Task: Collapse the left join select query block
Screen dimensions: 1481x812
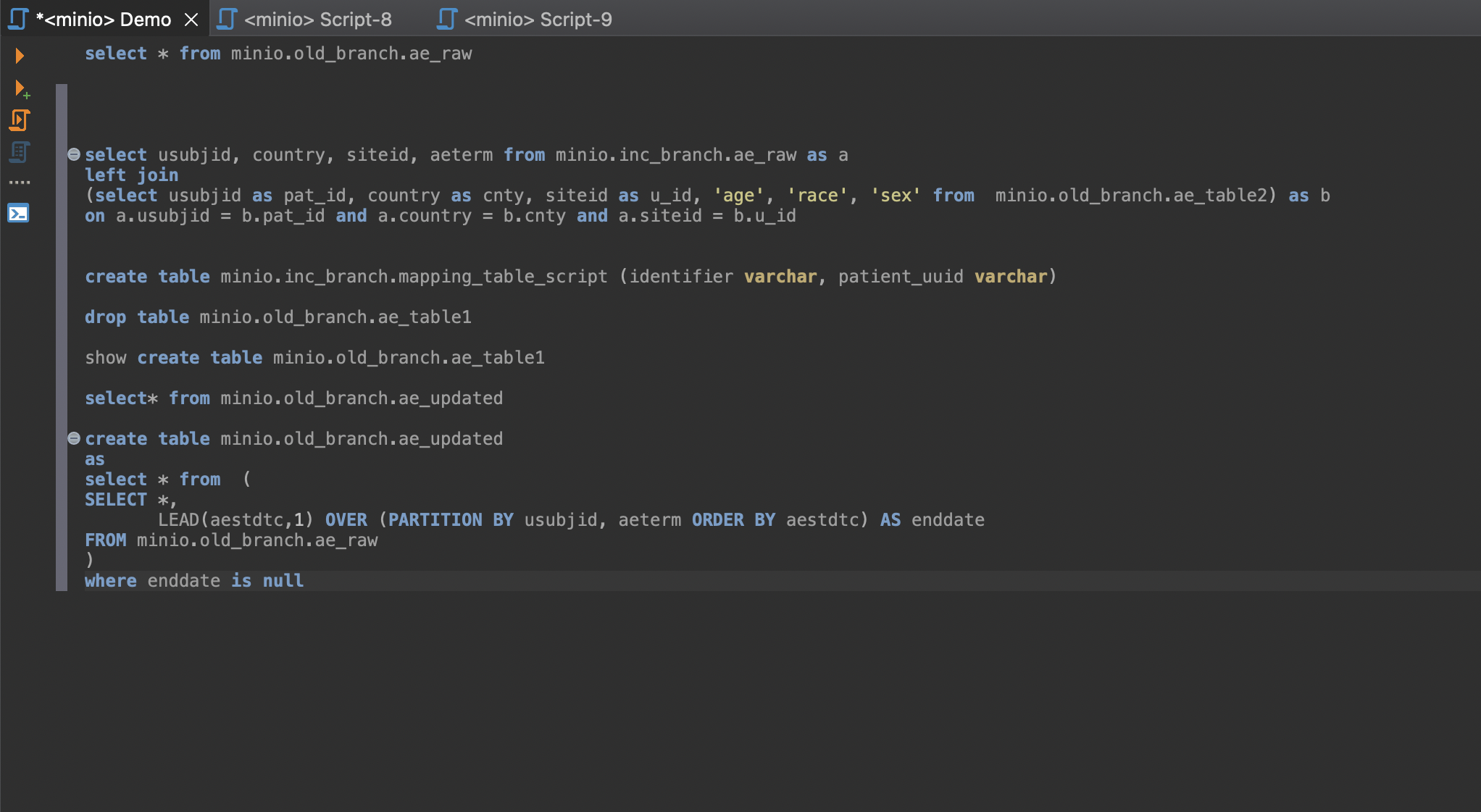Action: pos(73,153)
